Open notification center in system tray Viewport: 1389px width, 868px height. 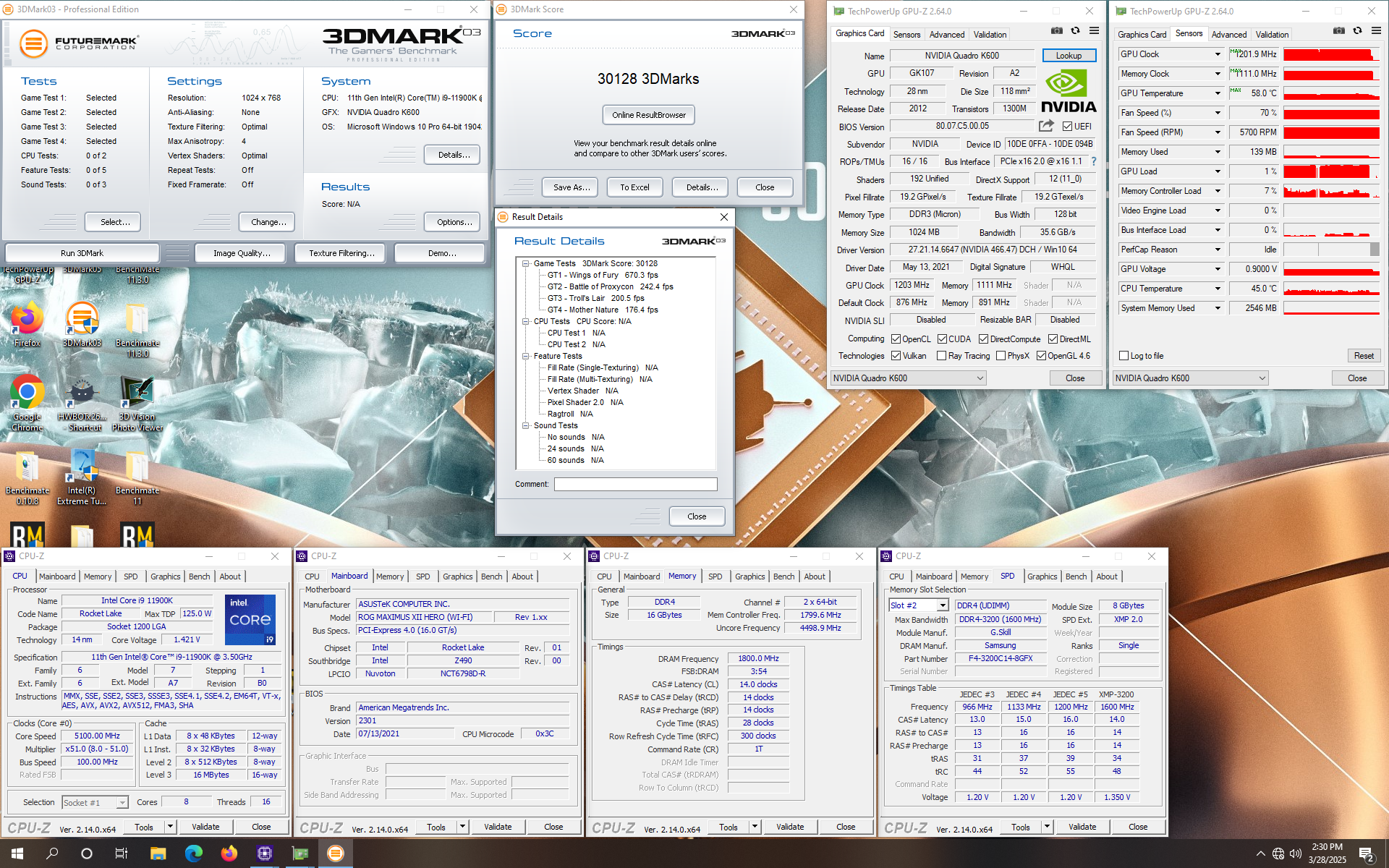pos(1366,854)
